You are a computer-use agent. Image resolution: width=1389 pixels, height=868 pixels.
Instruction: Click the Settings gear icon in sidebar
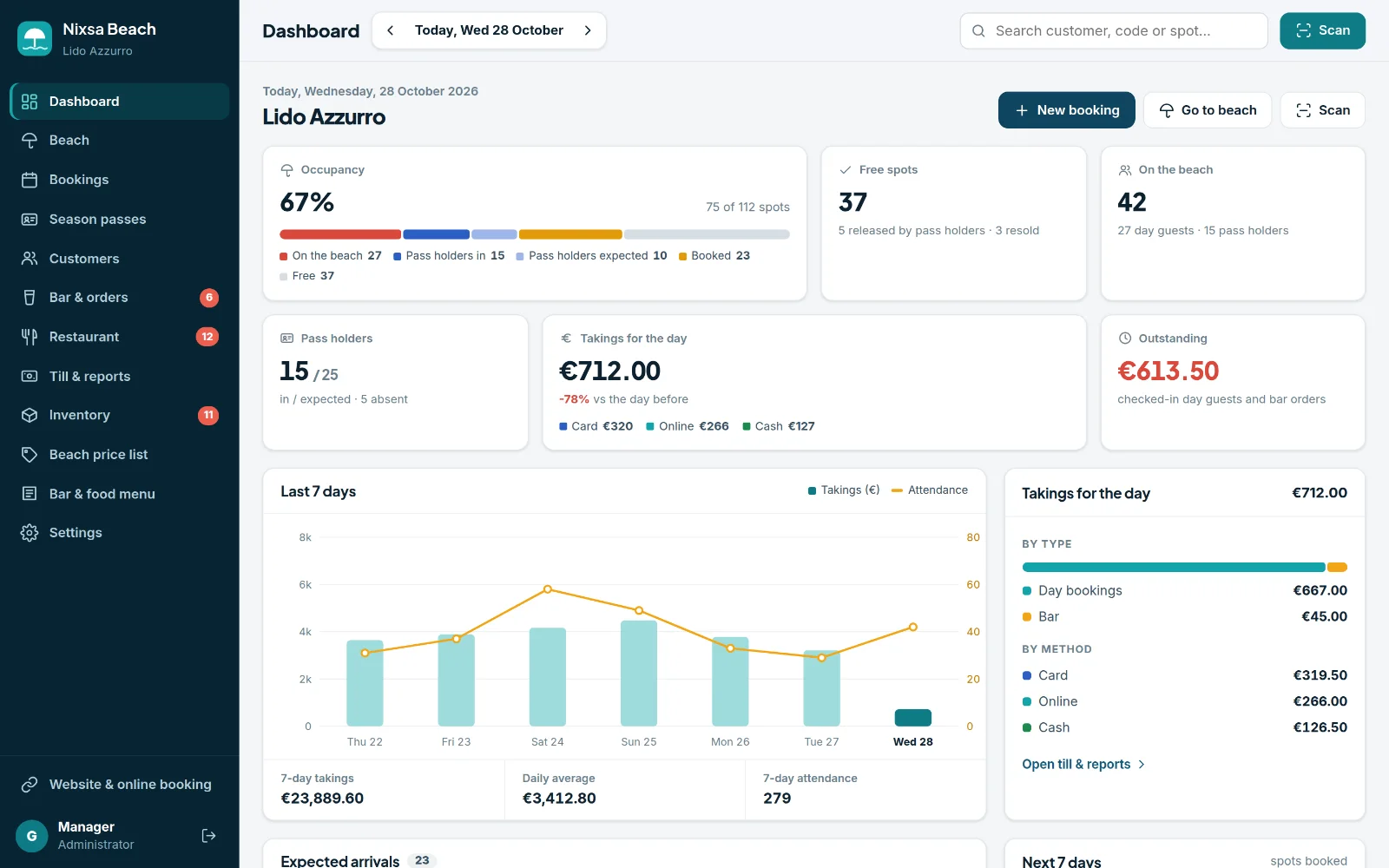[30, 533]
